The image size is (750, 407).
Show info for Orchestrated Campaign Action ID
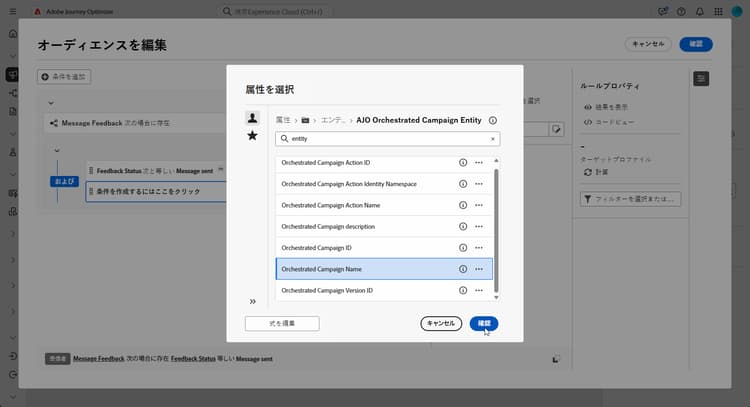(x=463, y=163)
